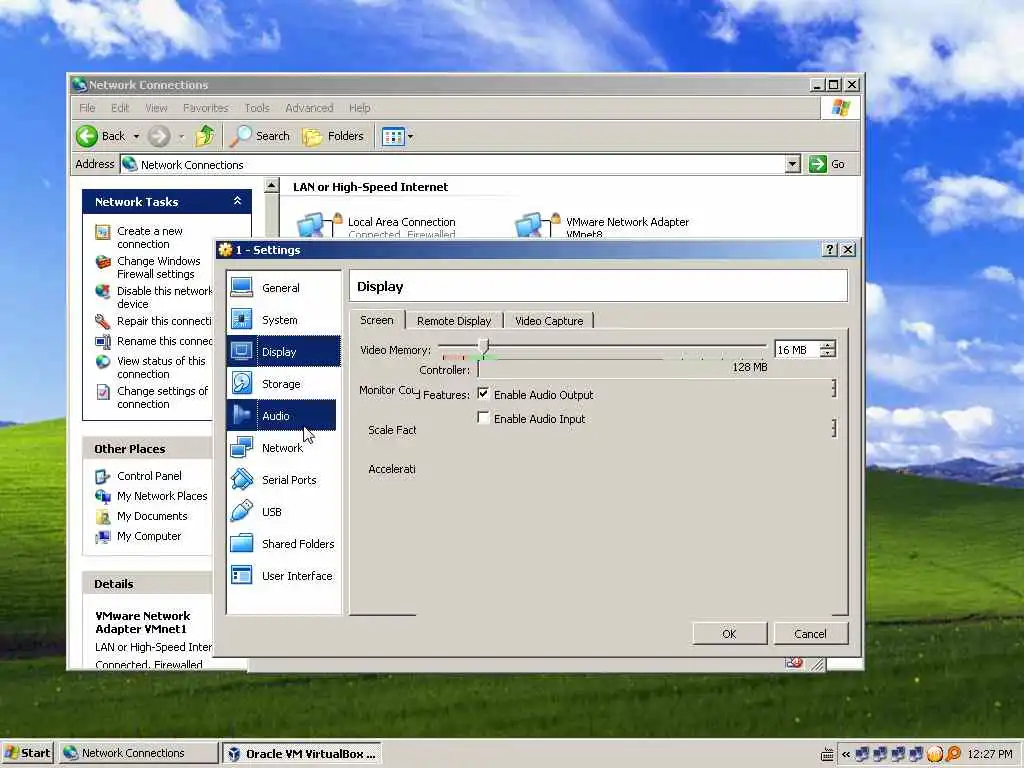Open the Network settings category
The height and width of the screenshot is (768, 1024).
[283, 448]
